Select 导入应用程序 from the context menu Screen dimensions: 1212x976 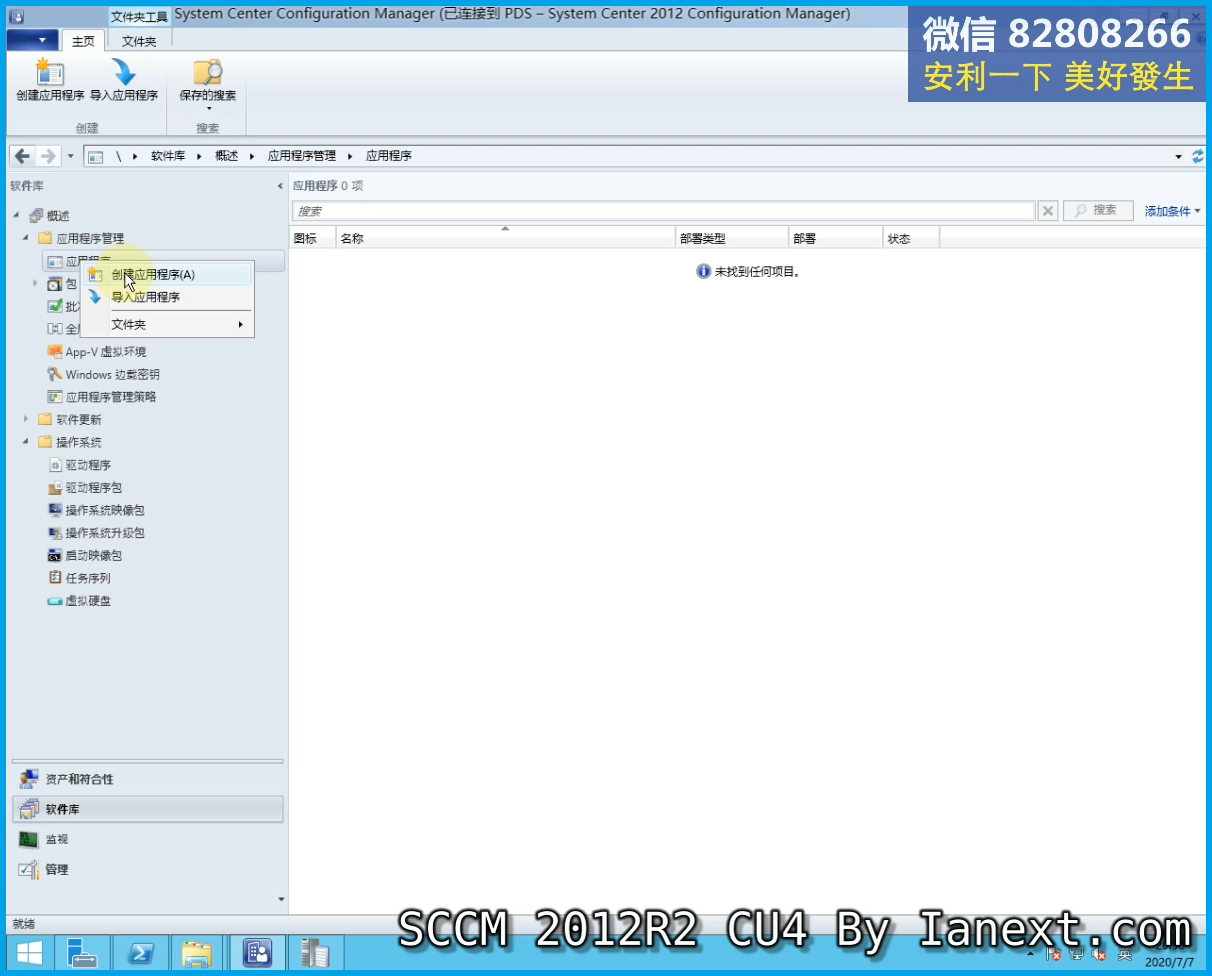(x=167, y=297)
